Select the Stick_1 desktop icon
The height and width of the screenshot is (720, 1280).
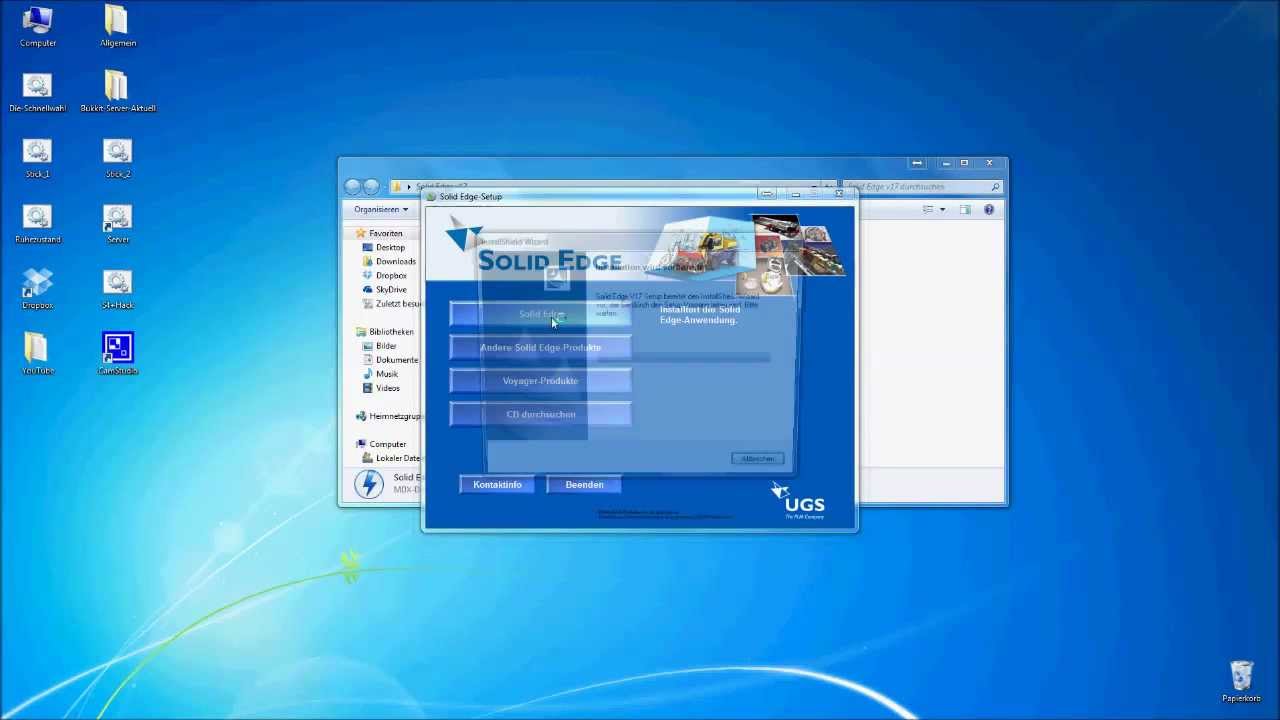click(x=38, y=157)
